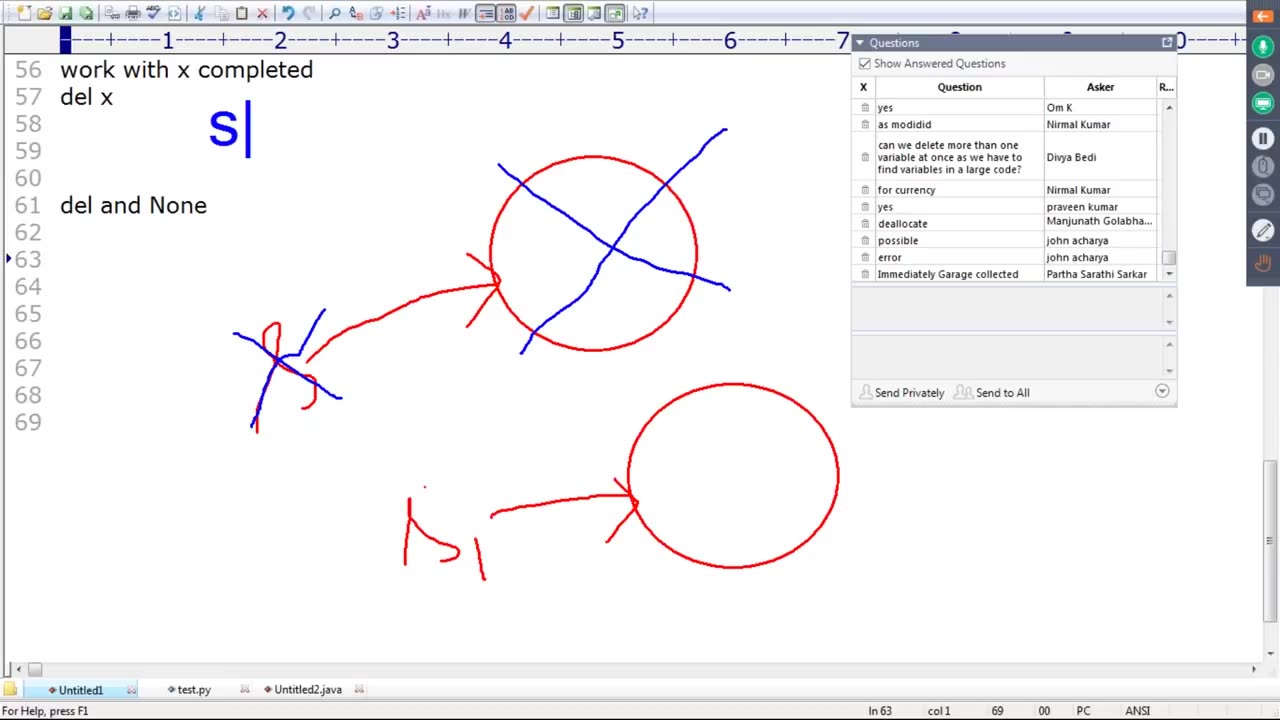Image resolution: width=1280 pixels, height=720 pixels.
Task: Delete selection with red X icon
Action: pos(262,13)
